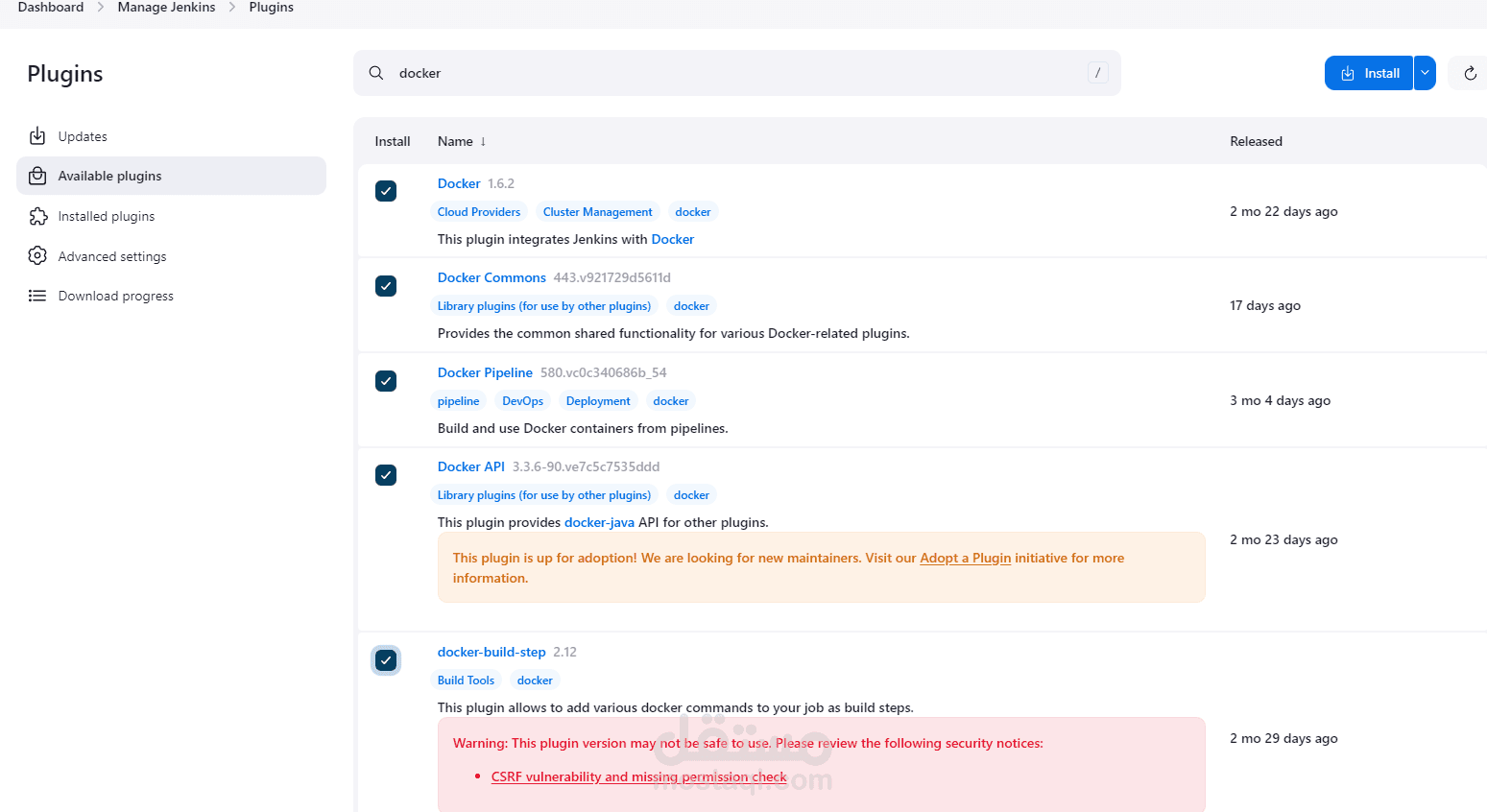Click the Plugins breadcrumb
Viewport: 1487px width, 812px height.
point(272,8)
